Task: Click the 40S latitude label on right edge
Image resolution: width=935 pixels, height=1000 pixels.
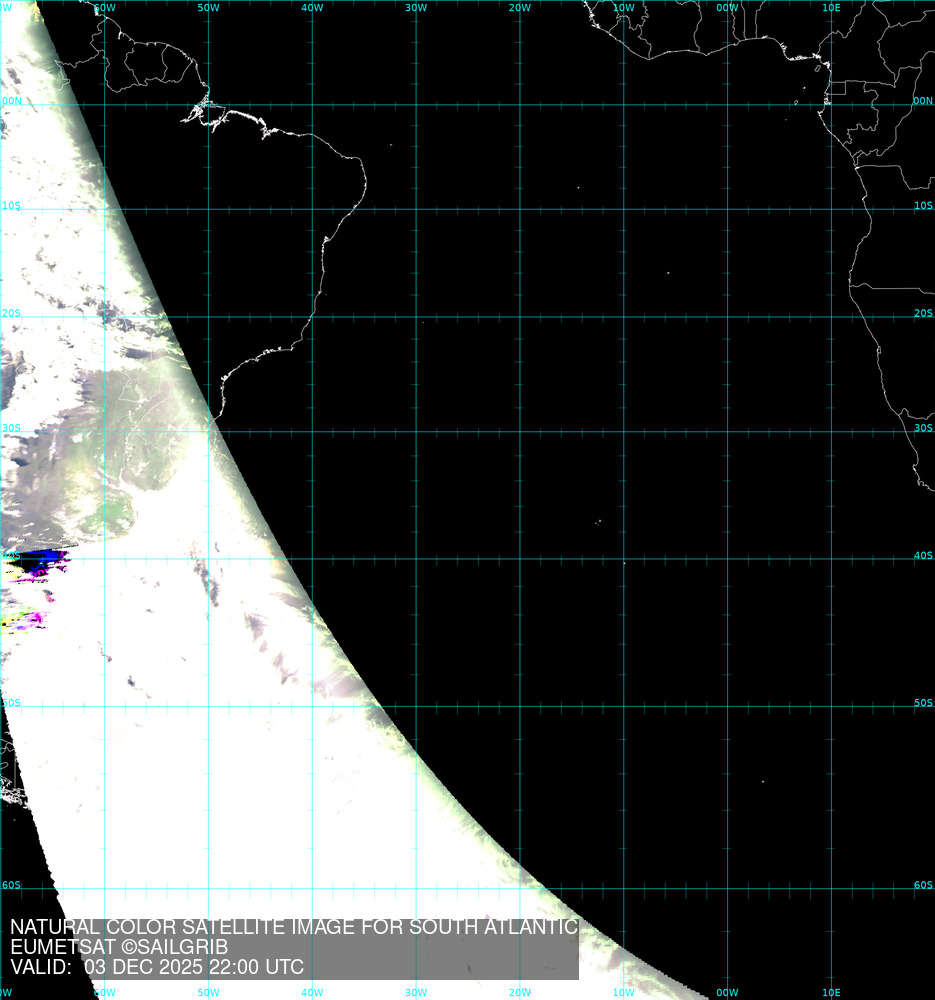Action: (922, 556)
